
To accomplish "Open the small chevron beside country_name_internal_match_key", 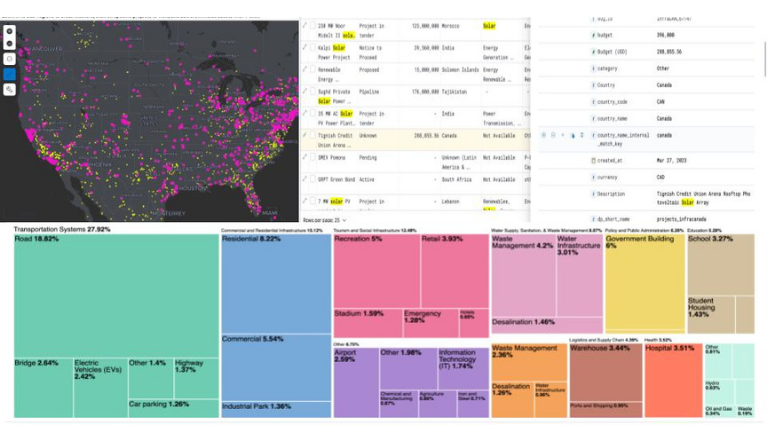I will 563,135.
